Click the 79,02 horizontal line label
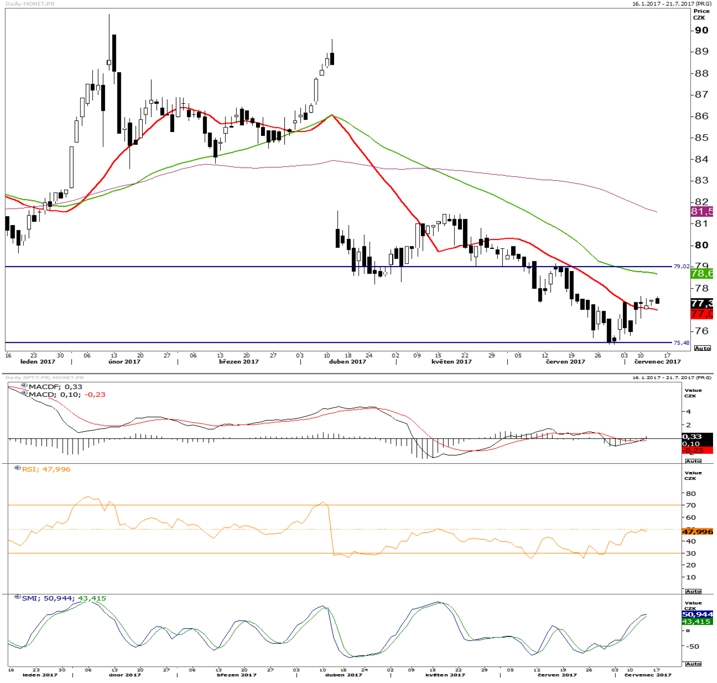 681,266
